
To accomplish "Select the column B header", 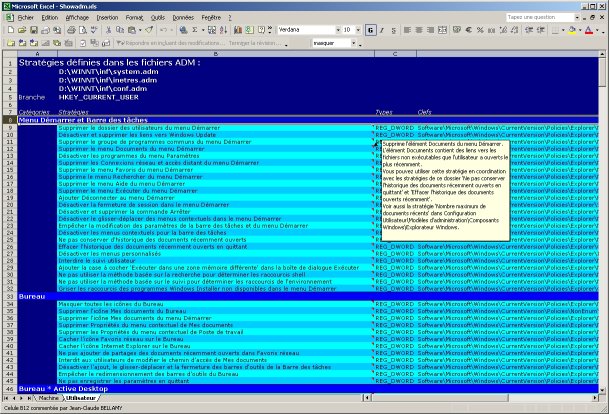I will [216, 54].
